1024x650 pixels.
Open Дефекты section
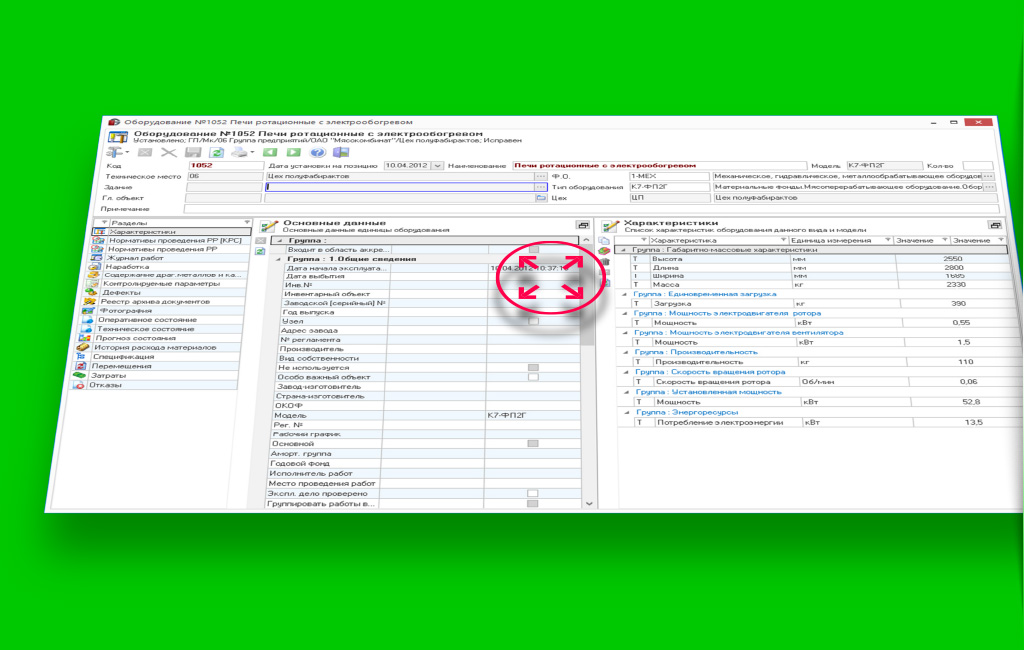(x=121, y=293)
